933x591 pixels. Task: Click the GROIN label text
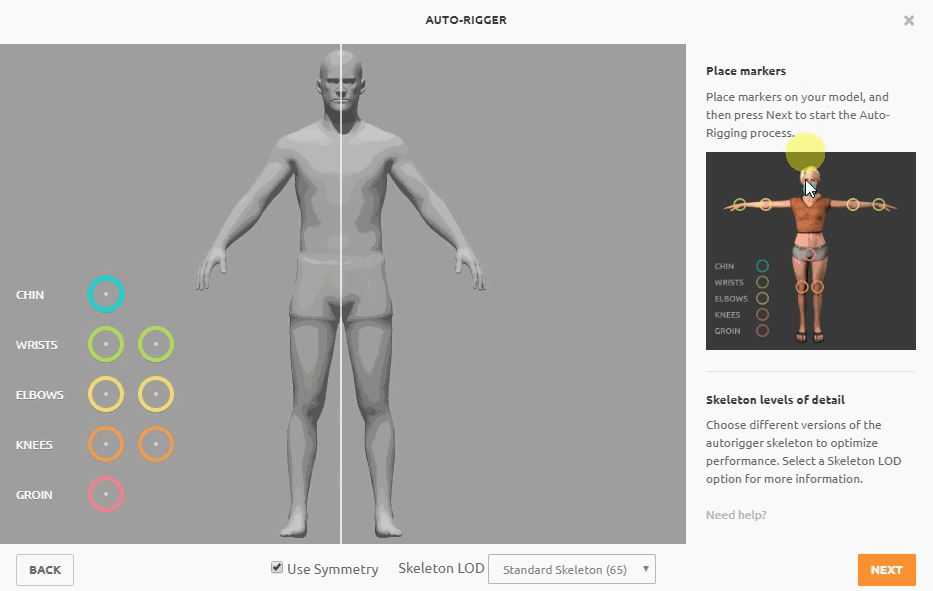pyautogui.click(x=34, y=495)
